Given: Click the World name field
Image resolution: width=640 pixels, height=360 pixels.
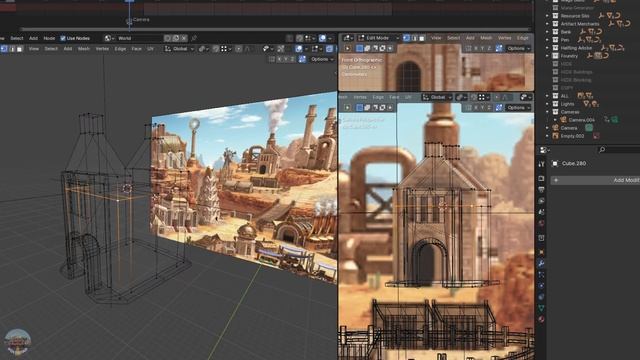Looking at the screenshot, I should 139,38.
